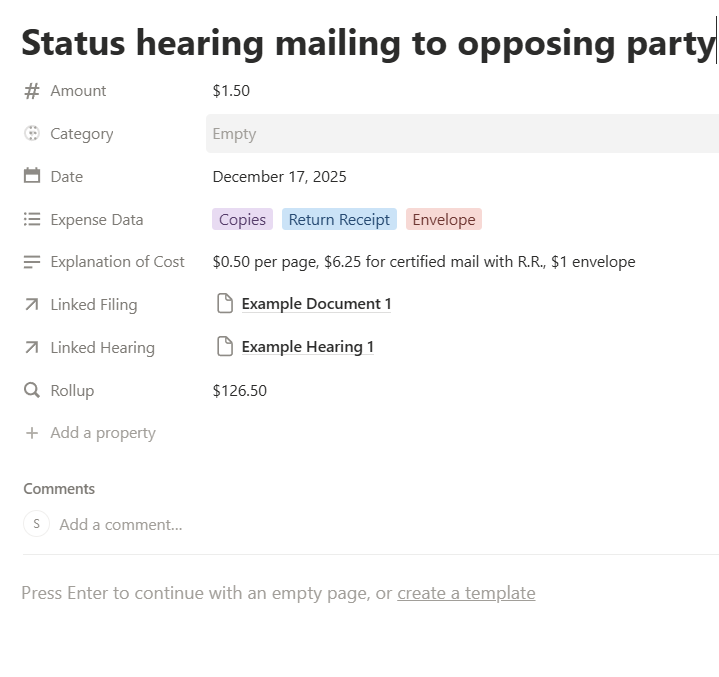Viewport: 719px width, 677px height.
Task: Click the arrow icon beside Linked Filing
Action: pyautogui.click(x=32, y=305)
